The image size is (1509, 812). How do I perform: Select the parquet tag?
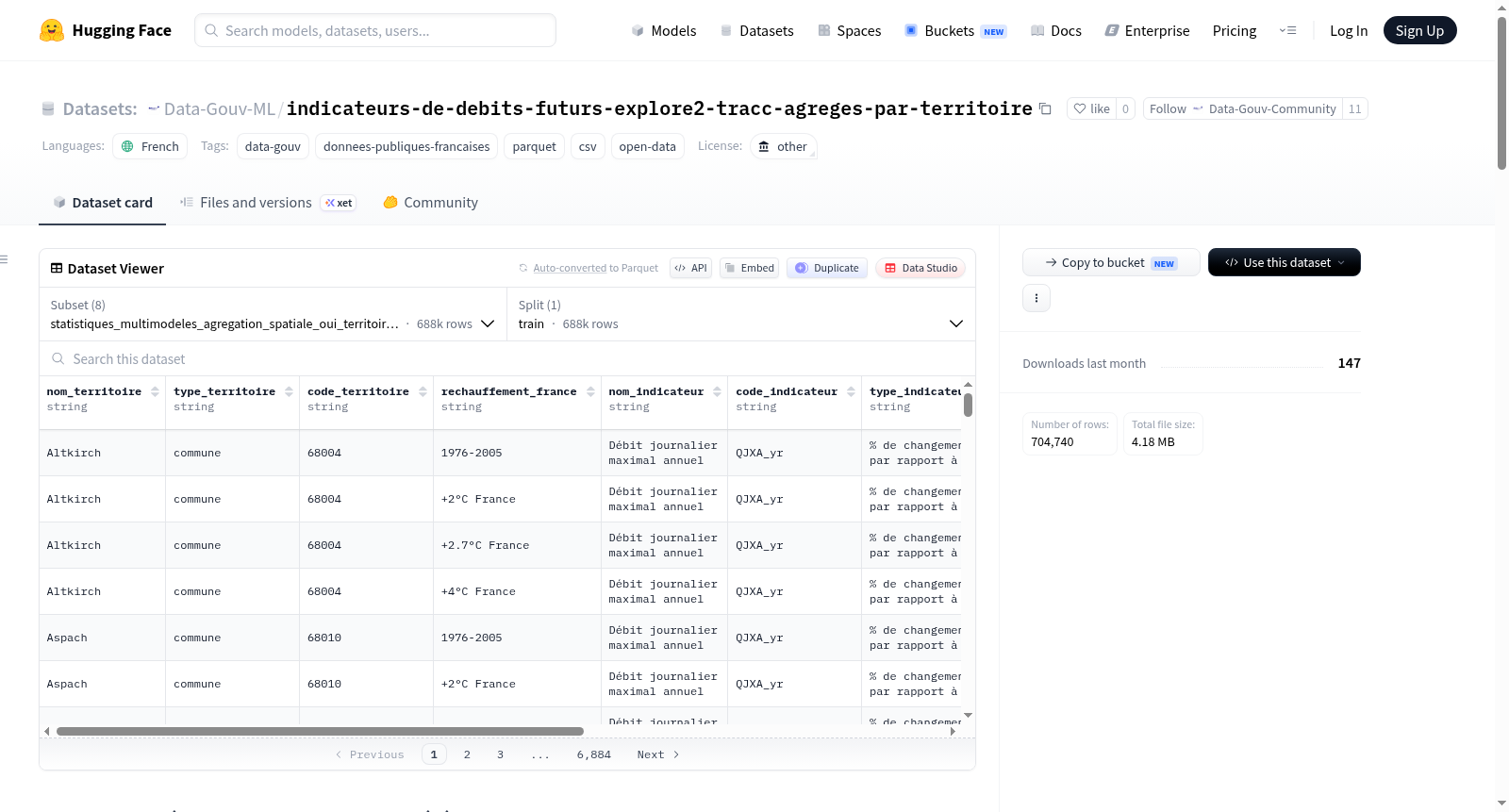(534, 146)
